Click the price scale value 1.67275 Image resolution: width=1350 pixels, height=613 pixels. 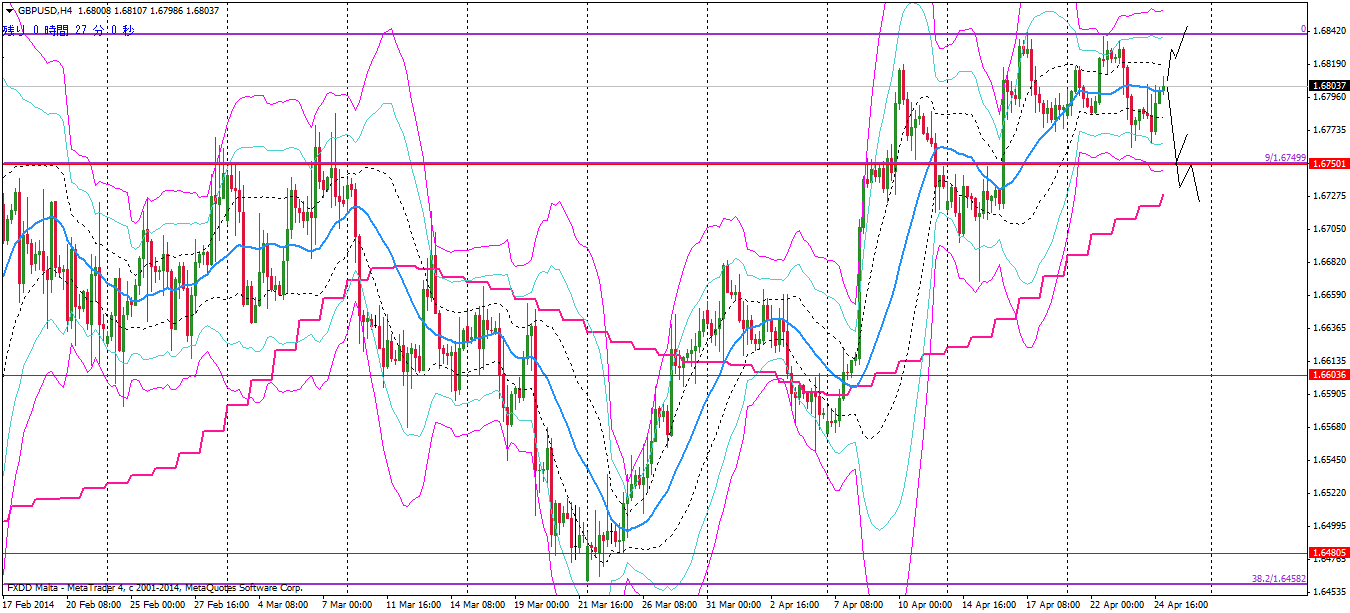click(x=1329, y=196)
